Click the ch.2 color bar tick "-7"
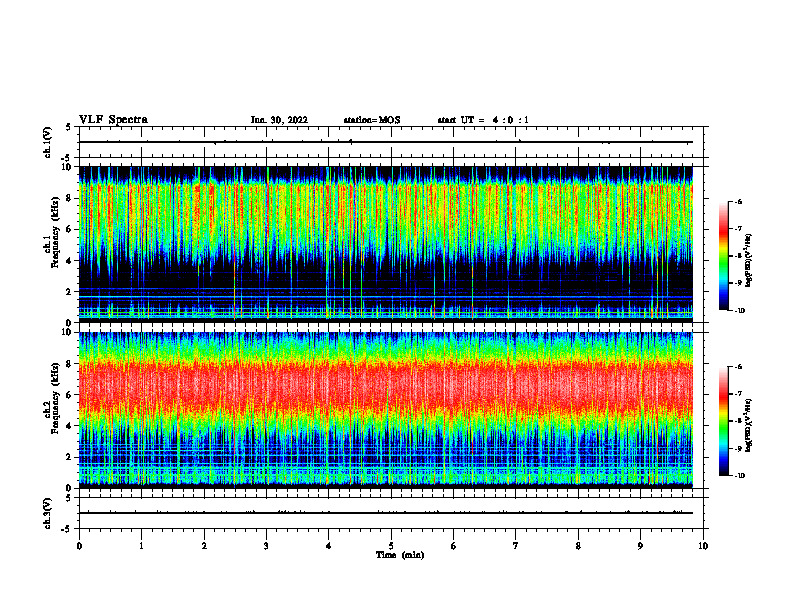Viewport: 792px width, 612px height. (x=738, y=394)
